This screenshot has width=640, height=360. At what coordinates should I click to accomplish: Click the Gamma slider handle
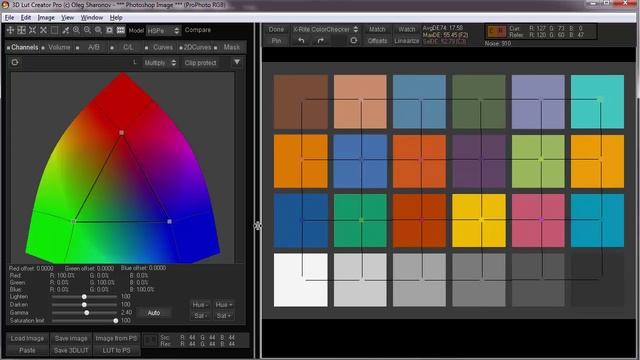point(87,313)
